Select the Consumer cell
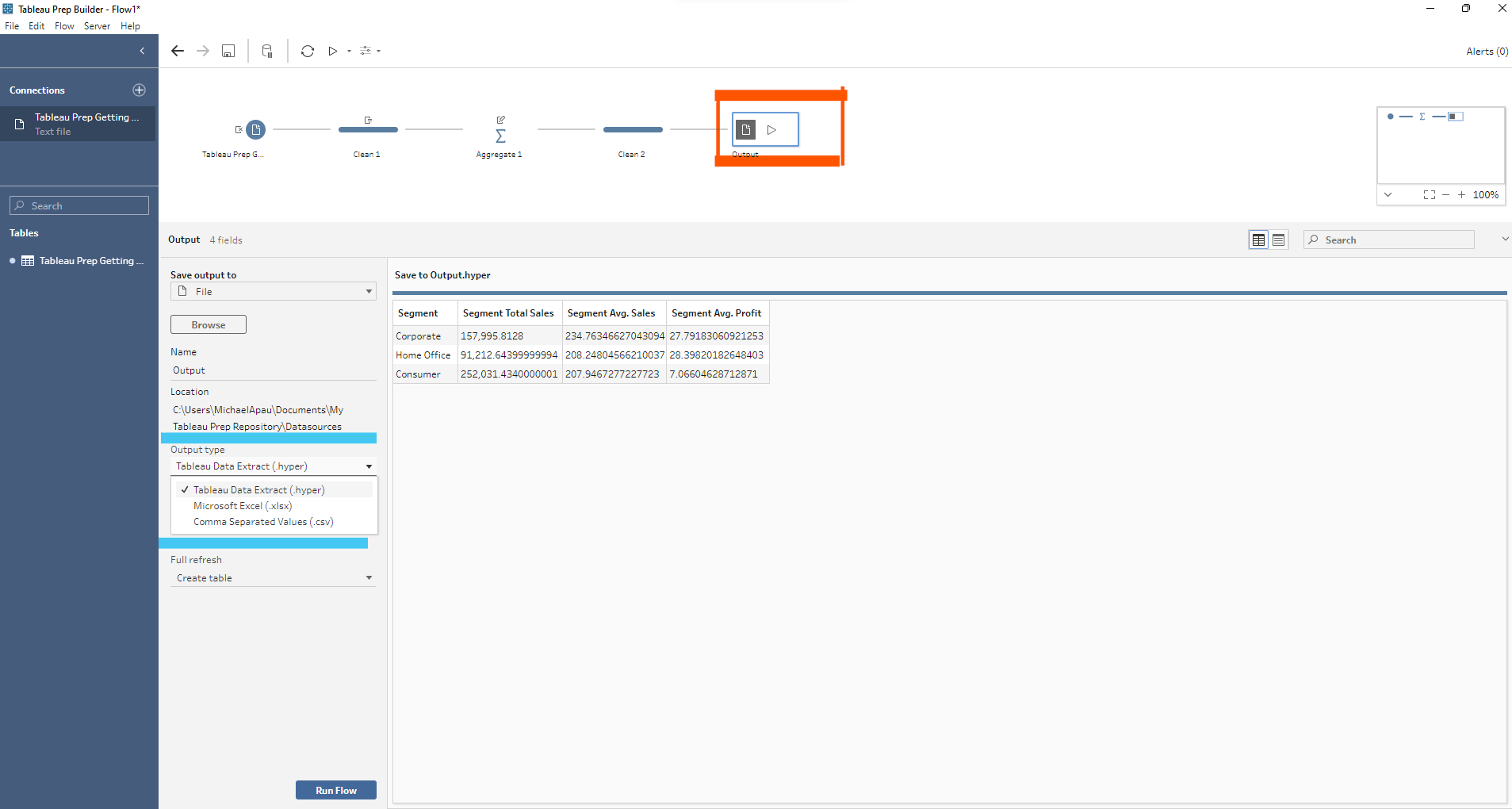The width and height of the screenshot is (1512, 809). (425, 374)
